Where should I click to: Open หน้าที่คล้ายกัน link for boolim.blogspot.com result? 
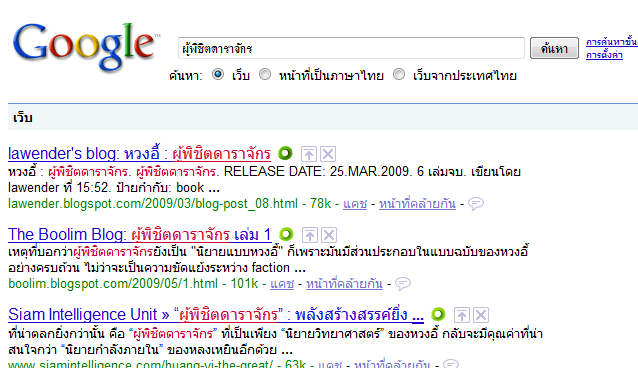[344, 284]
